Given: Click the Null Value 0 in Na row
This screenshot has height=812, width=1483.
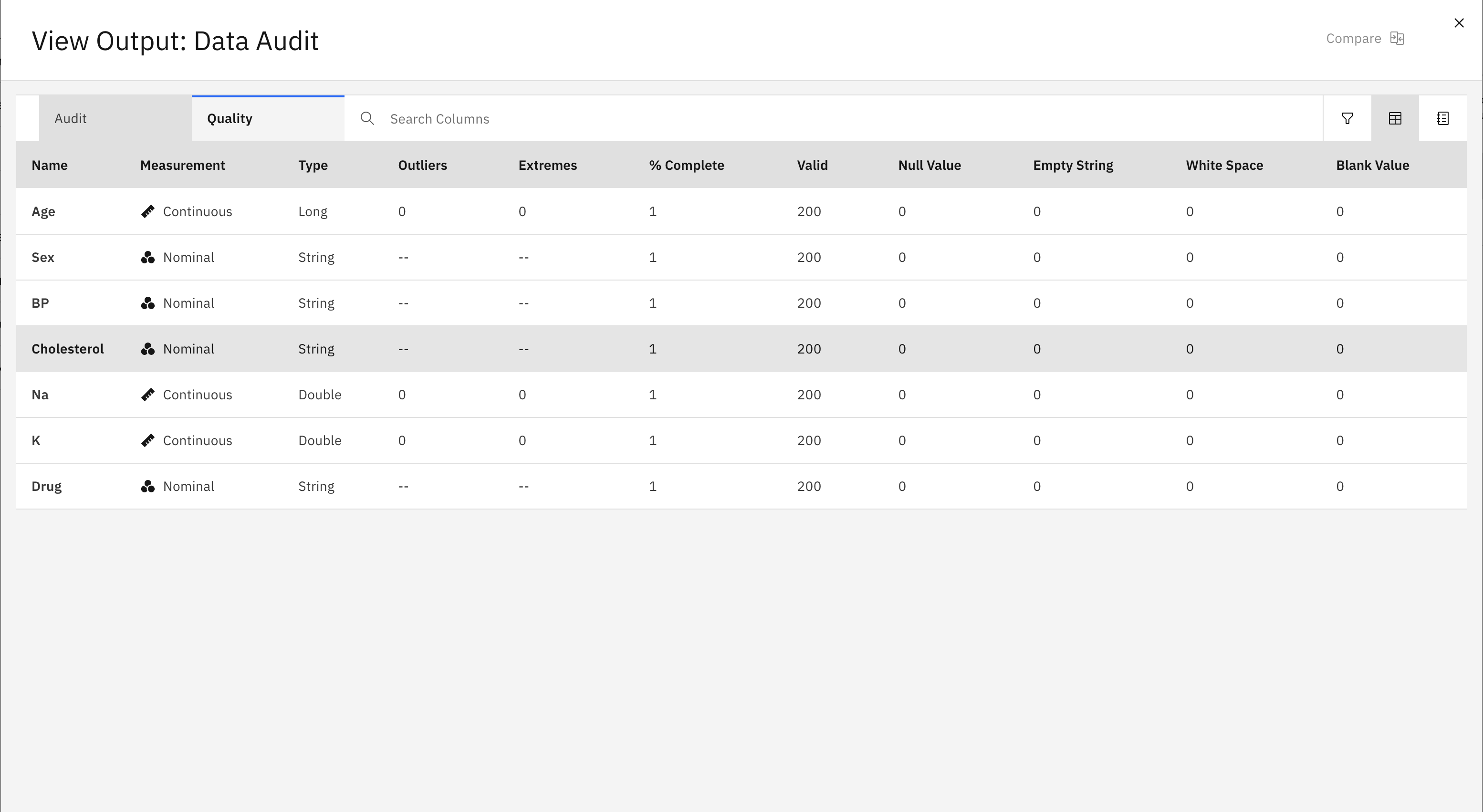Looking at the screenshot, I should pos(902,395).
